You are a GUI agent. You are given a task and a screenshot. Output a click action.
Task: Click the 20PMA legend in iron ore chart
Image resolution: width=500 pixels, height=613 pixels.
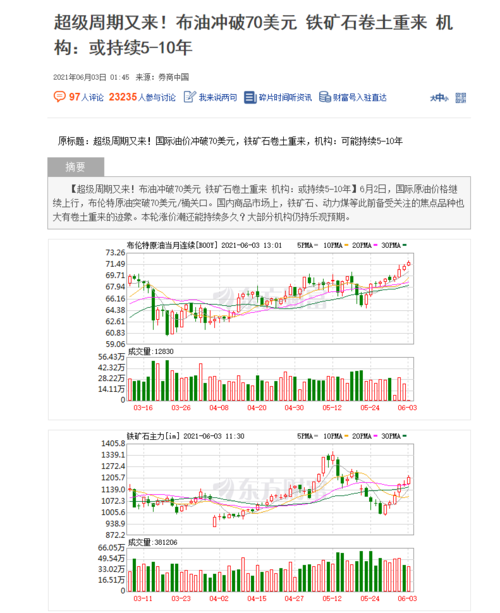point(365,436)
